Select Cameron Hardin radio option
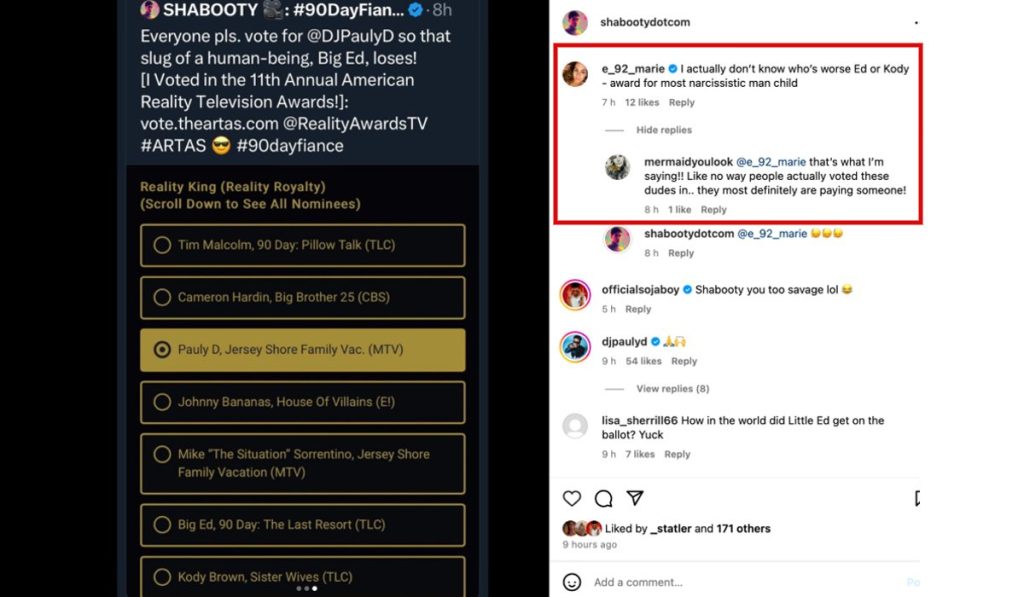Viewport: 1024px width, 597px height. pos(162,297)
